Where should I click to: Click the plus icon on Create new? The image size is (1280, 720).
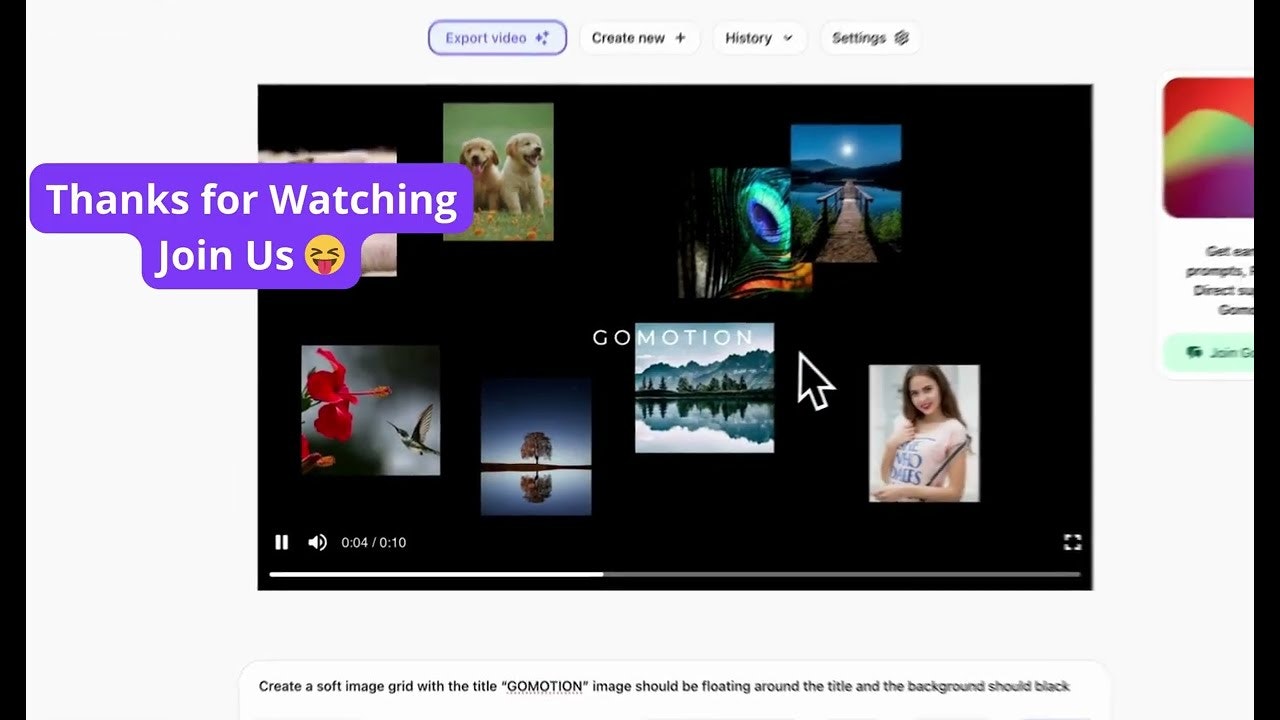681,38
